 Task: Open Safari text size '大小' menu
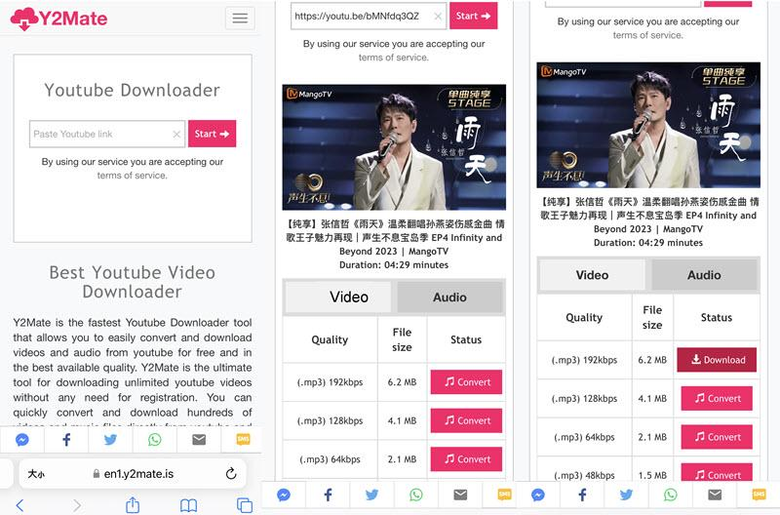click(36, 474)
